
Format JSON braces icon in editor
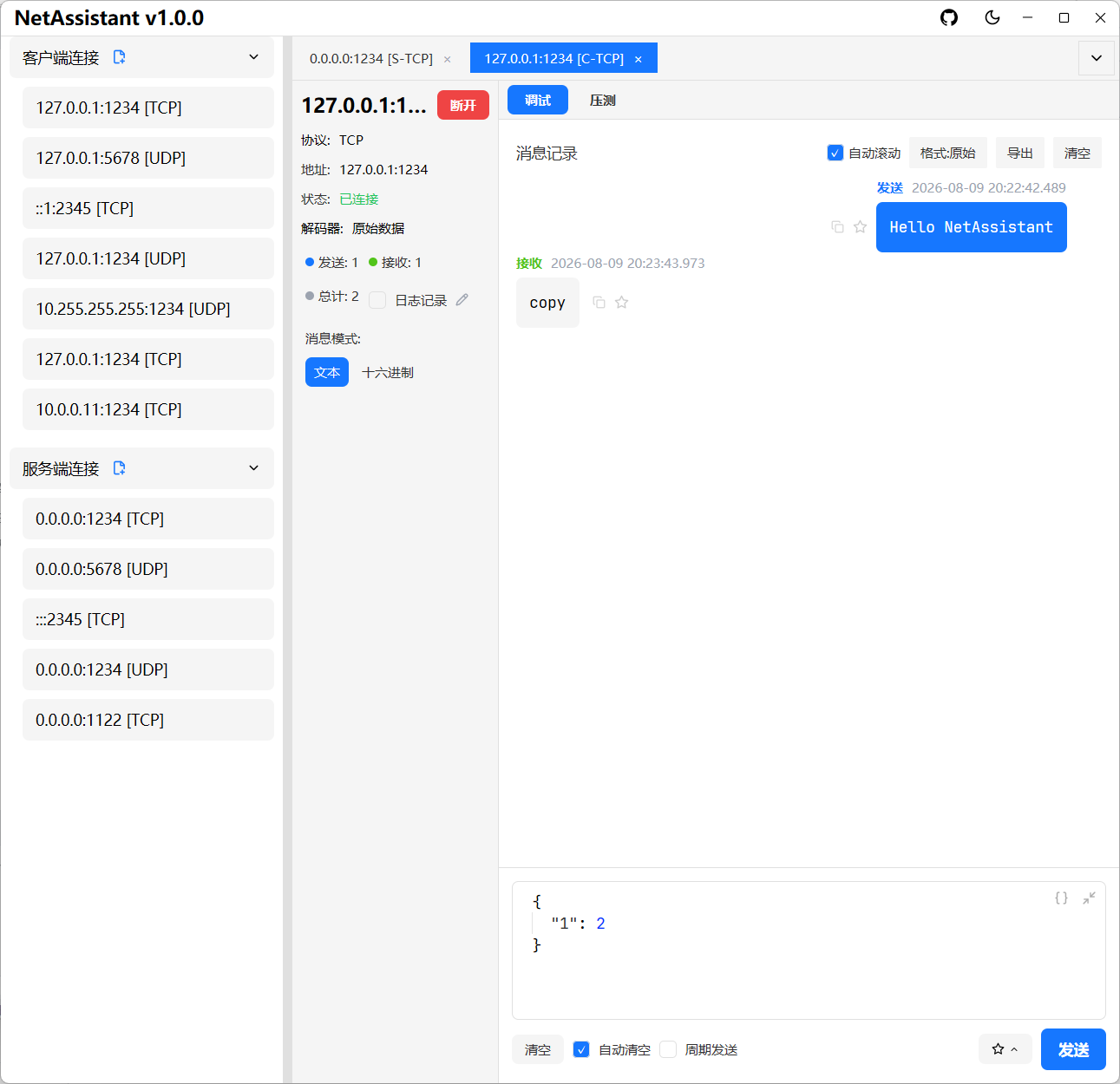[x=1061, y=898]
